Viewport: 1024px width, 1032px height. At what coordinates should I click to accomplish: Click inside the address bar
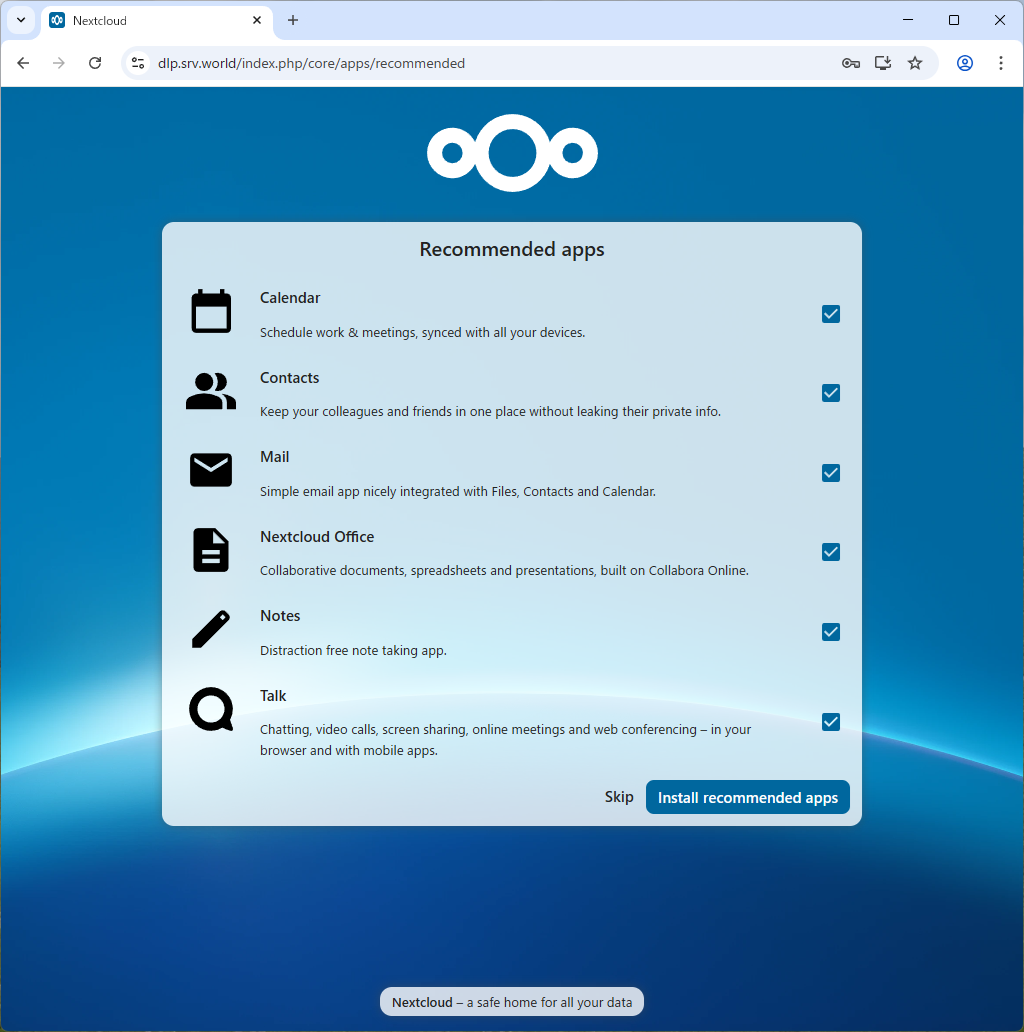coord(500,62)
